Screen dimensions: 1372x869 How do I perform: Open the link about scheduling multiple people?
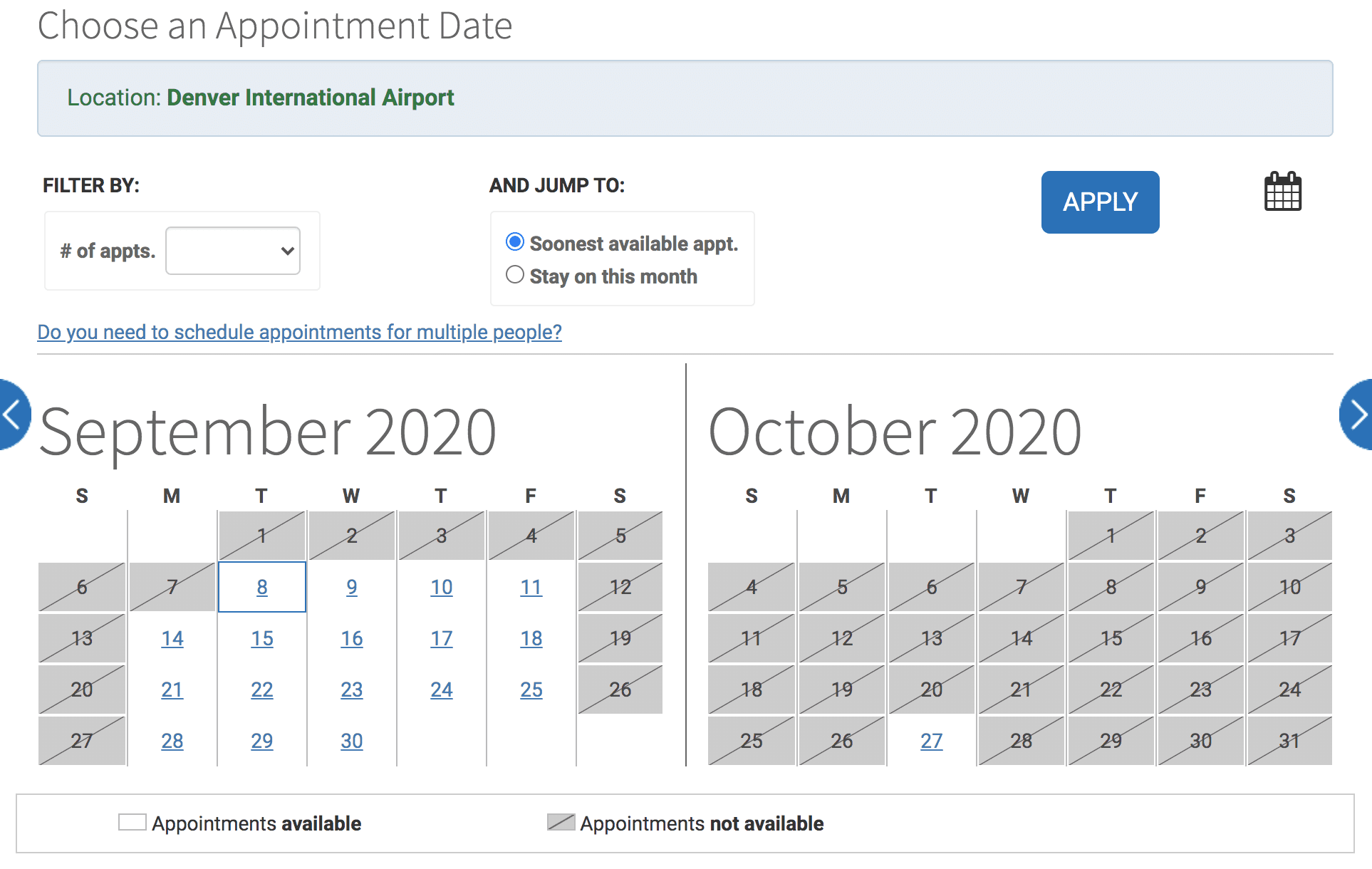[298, 332]
